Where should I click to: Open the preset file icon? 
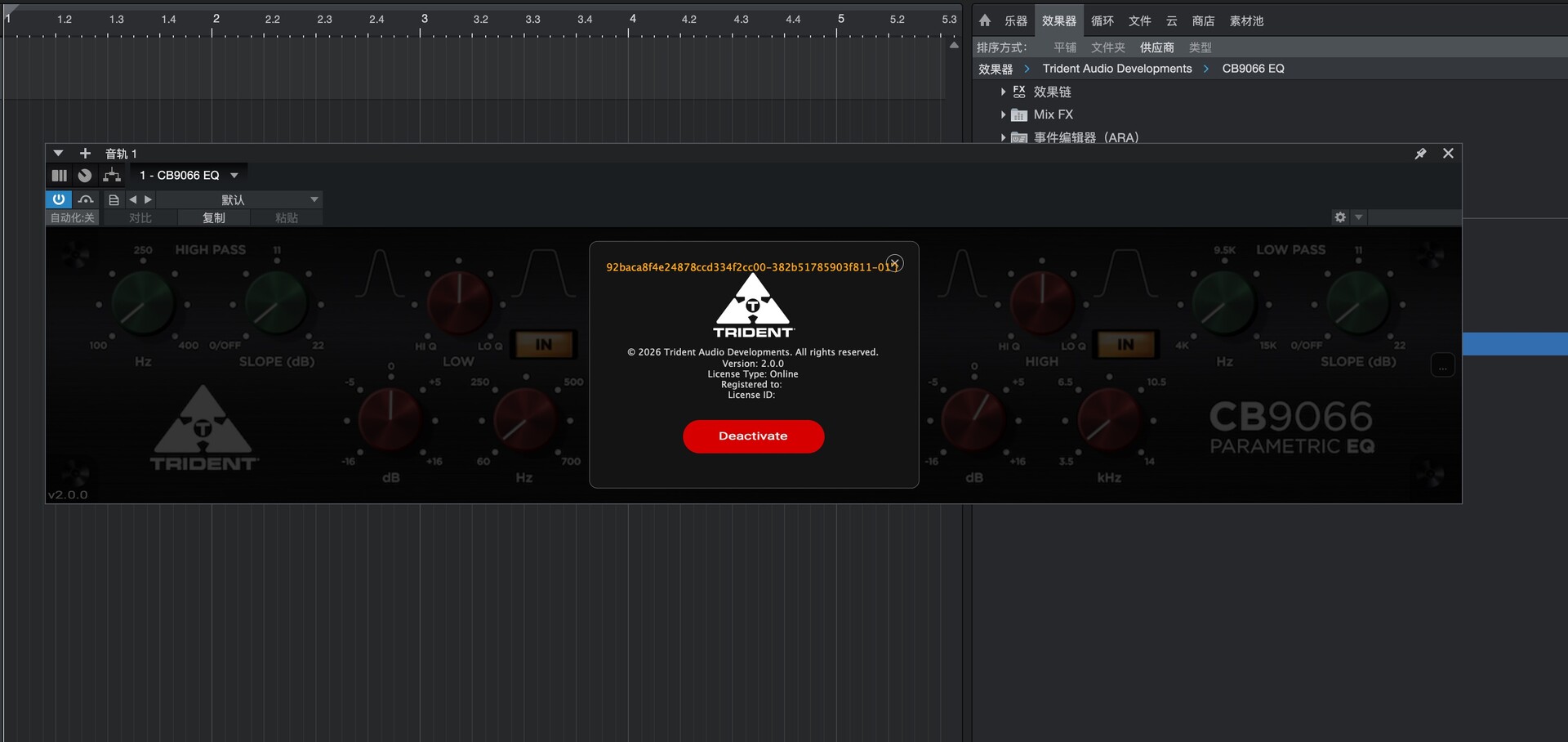[114, 199]
